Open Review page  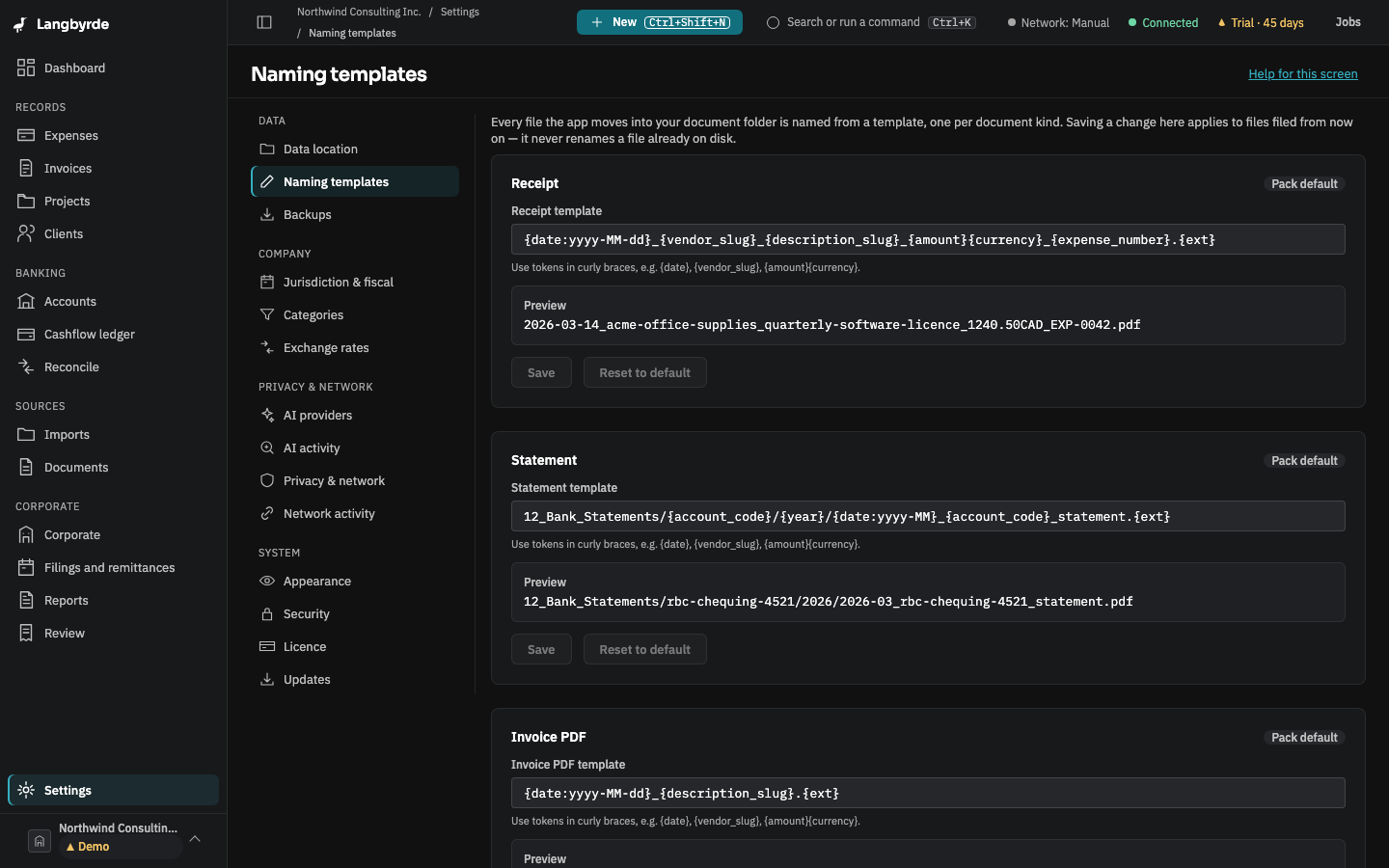113,633
